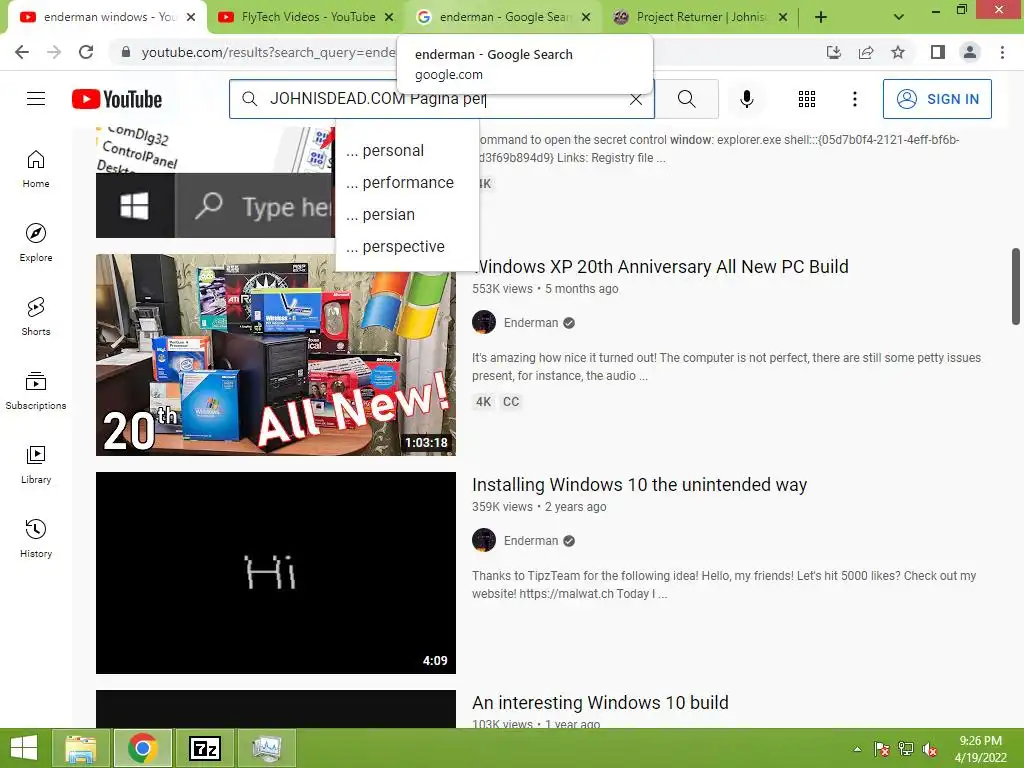Close the enderman Google Search tab
1024x768 pixels.
click(x=586, y=18)
